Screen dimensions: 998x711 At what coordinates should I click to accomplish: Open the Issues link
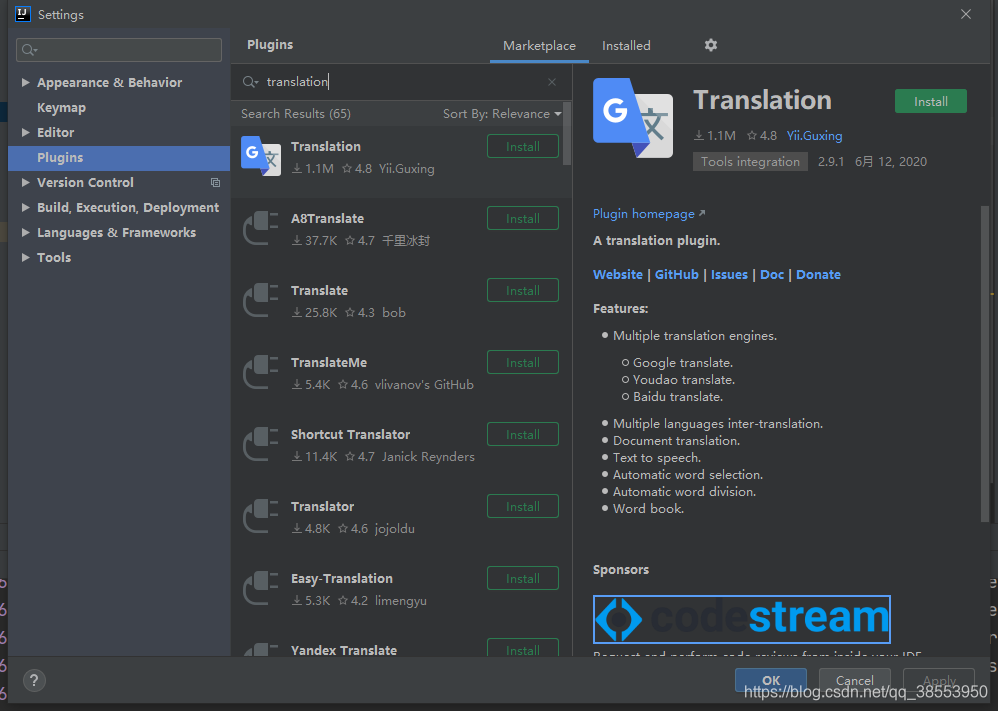coord(729,274)
